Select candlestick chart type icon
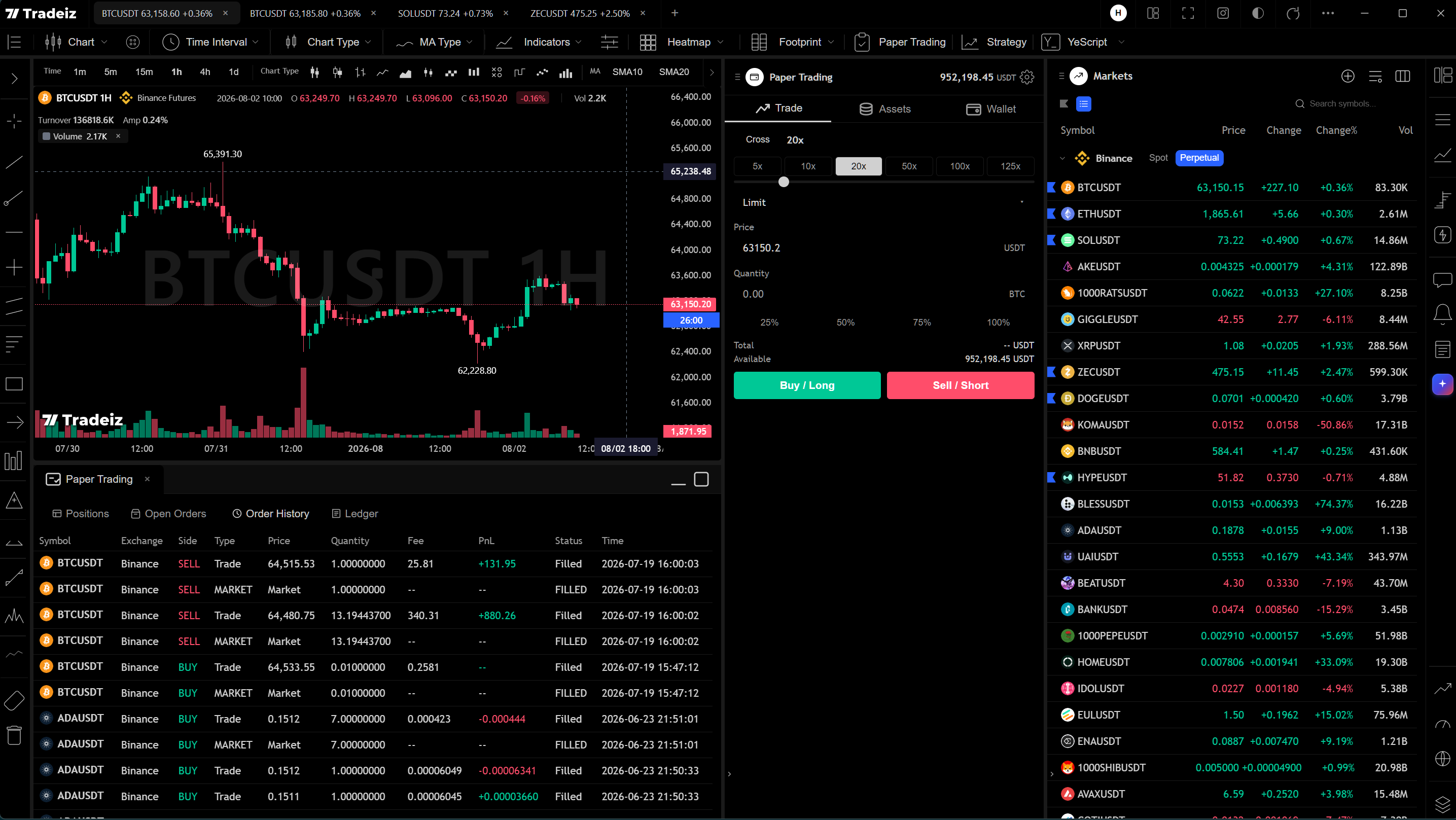 (x=315, y=73)
